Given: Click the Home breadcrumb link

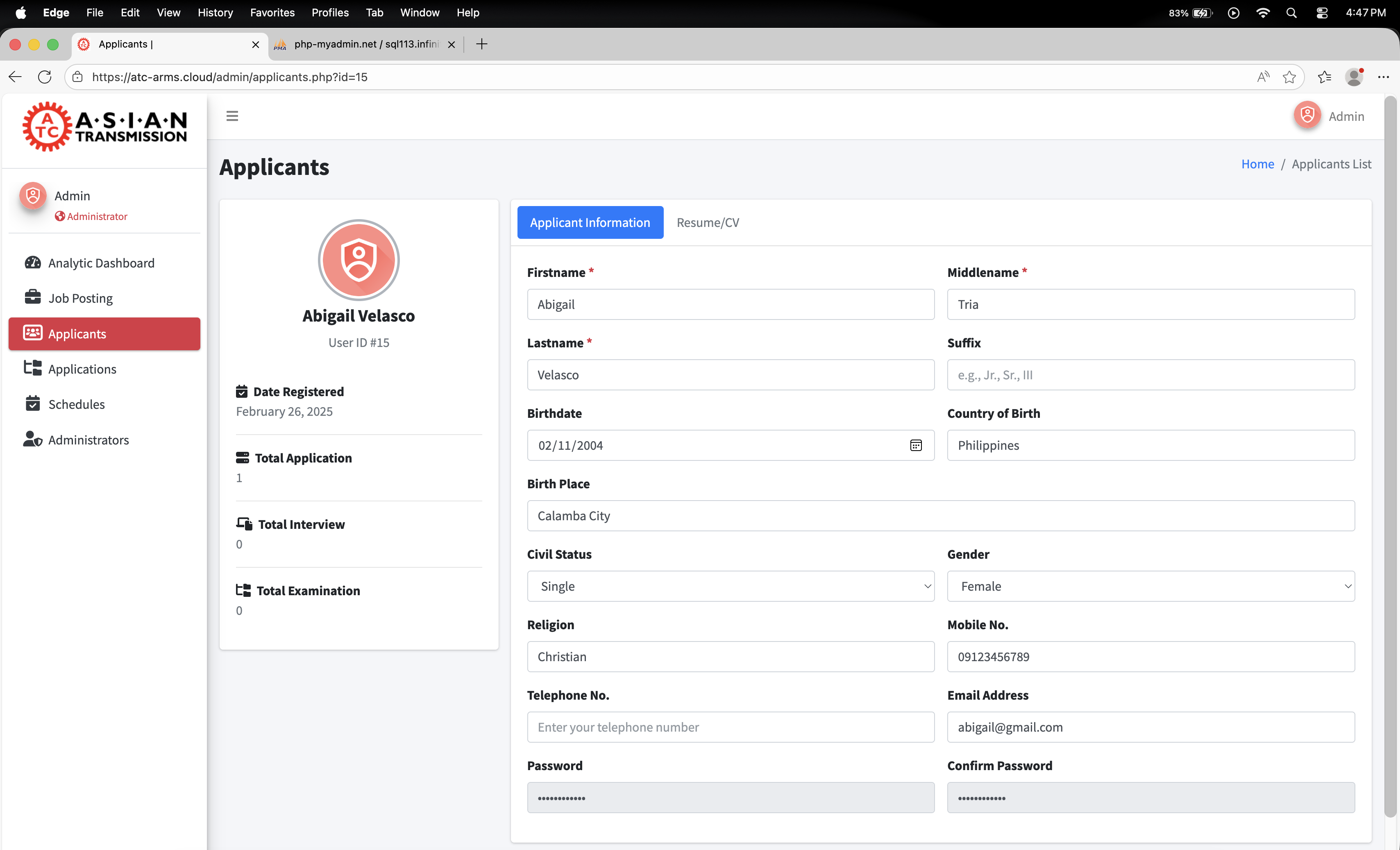Looking at the screenshot, I should 1257,164.
